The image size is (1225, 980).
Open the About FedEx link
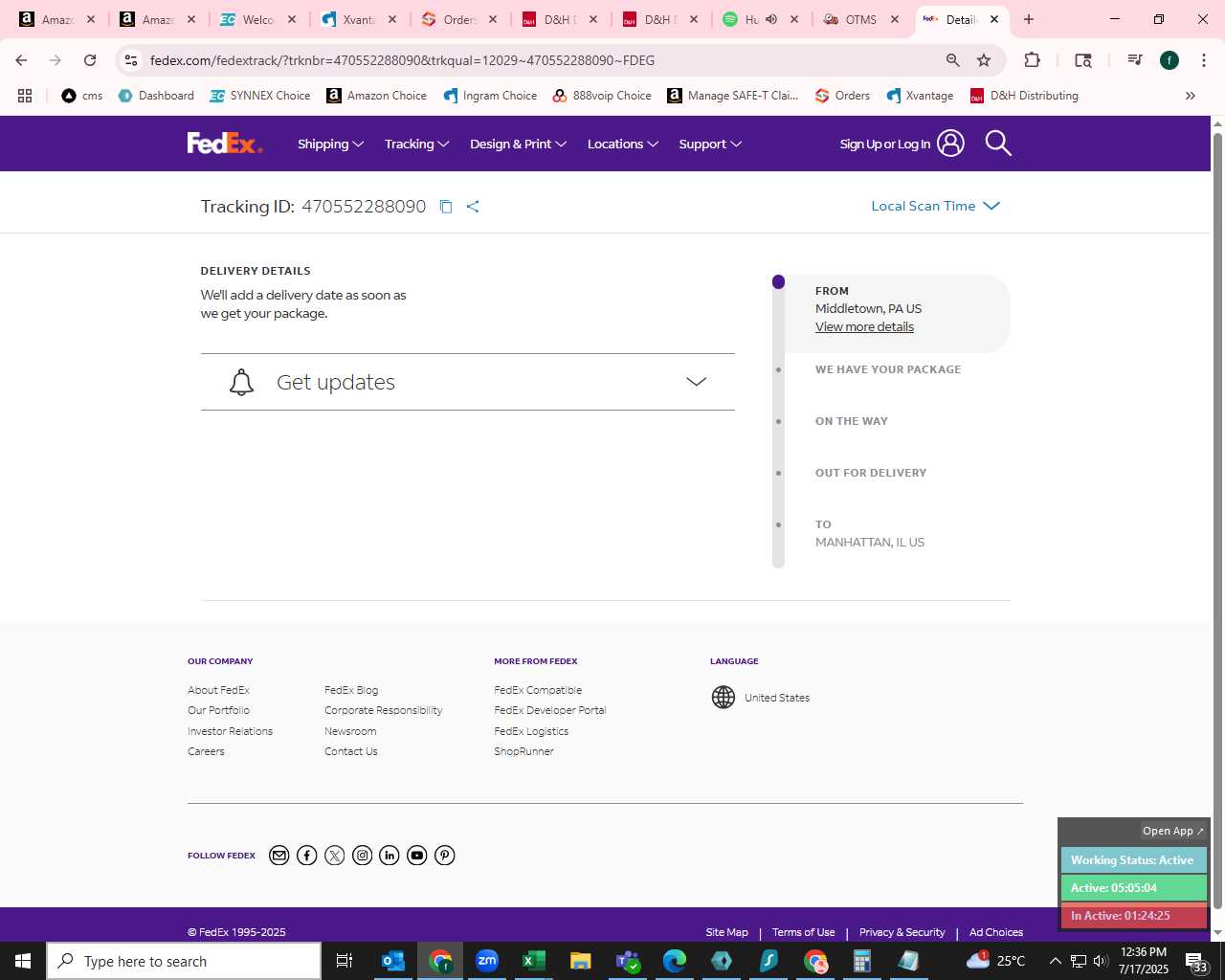[218, 690]
